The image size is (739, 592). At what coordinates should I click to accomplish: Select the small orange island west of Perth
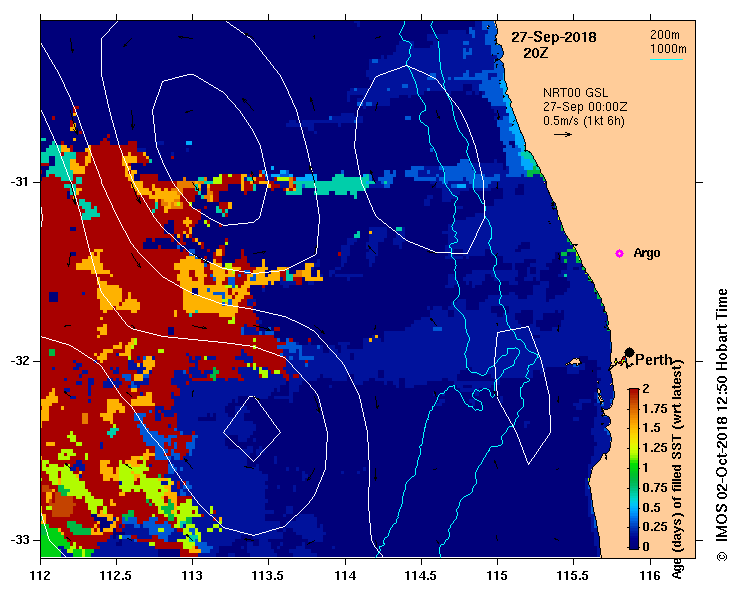pyautogui.click(x=574, y=362)
